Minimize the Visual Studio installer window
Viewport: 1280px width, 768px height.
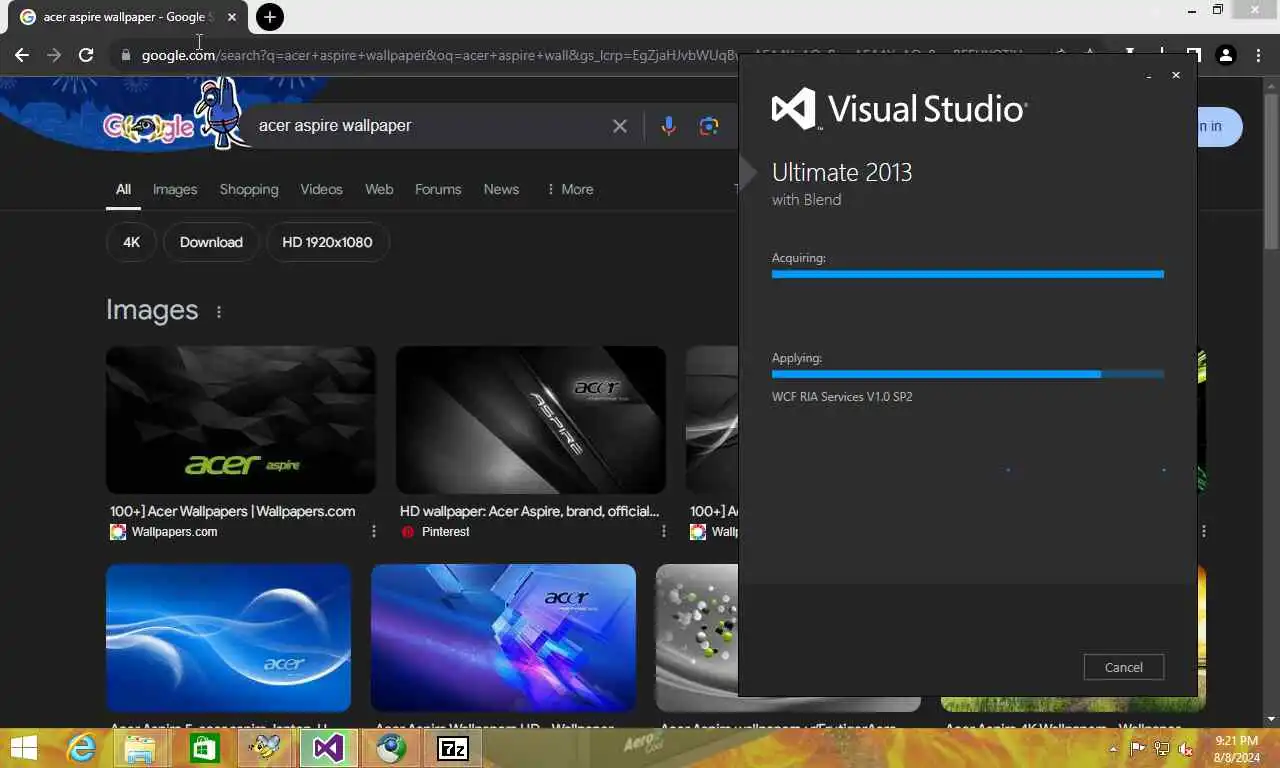click(1149, 76)
